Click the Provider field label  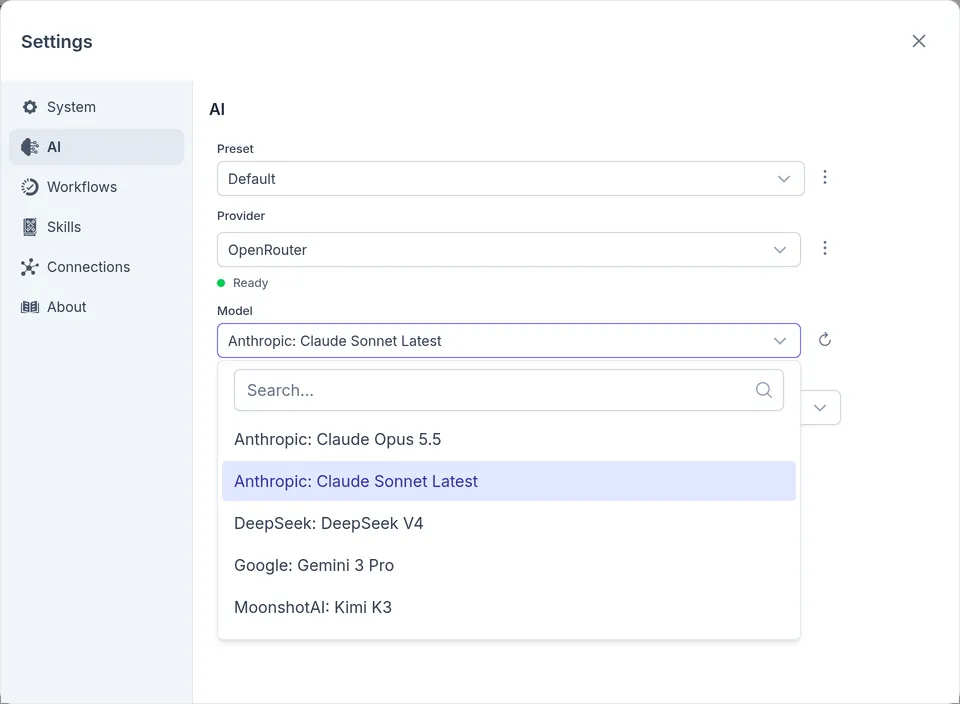click(x=241, y=215)
